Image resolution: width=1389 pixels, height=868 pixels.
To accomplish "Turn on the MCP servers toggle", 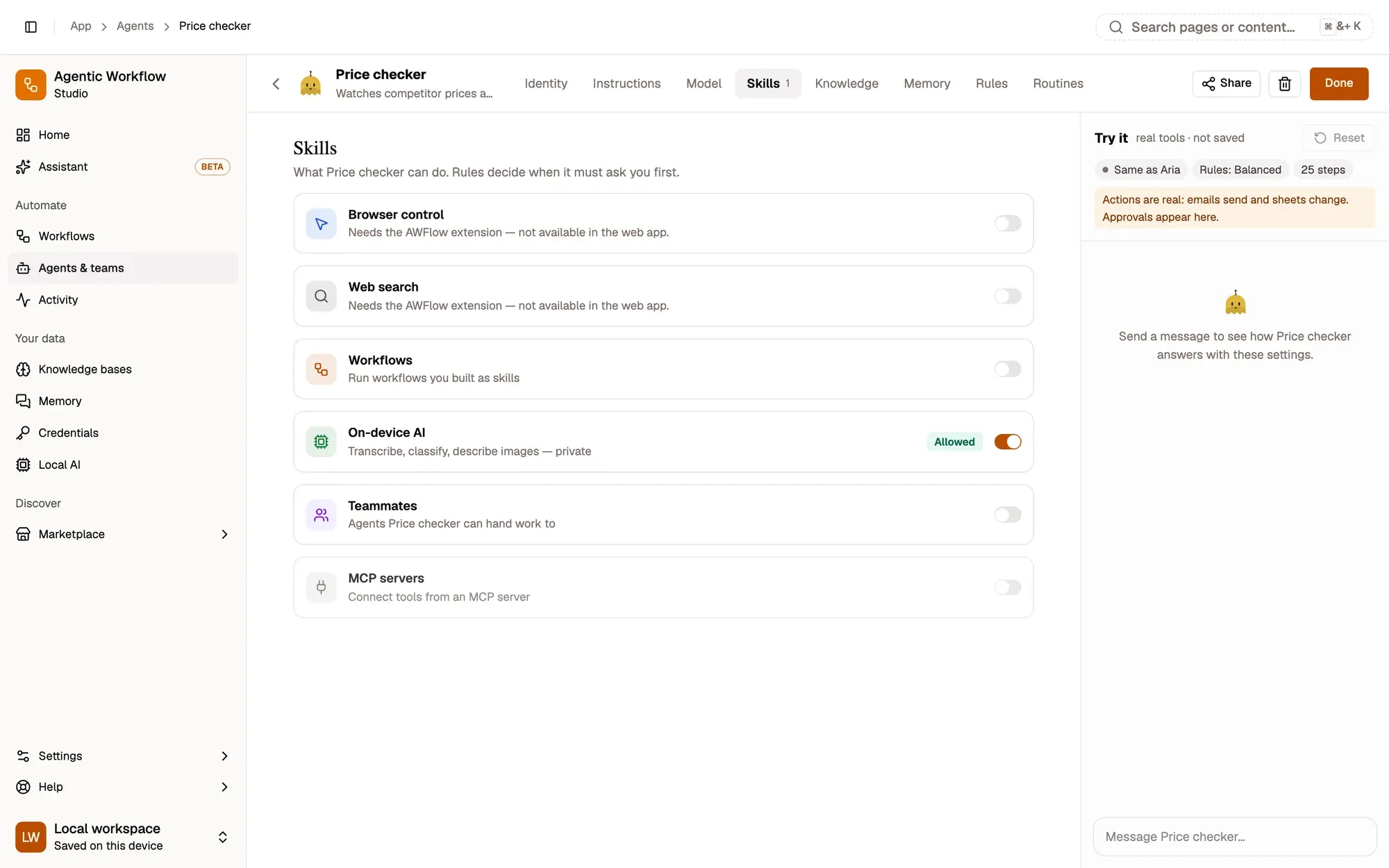I will click(x=1007, y=587).
